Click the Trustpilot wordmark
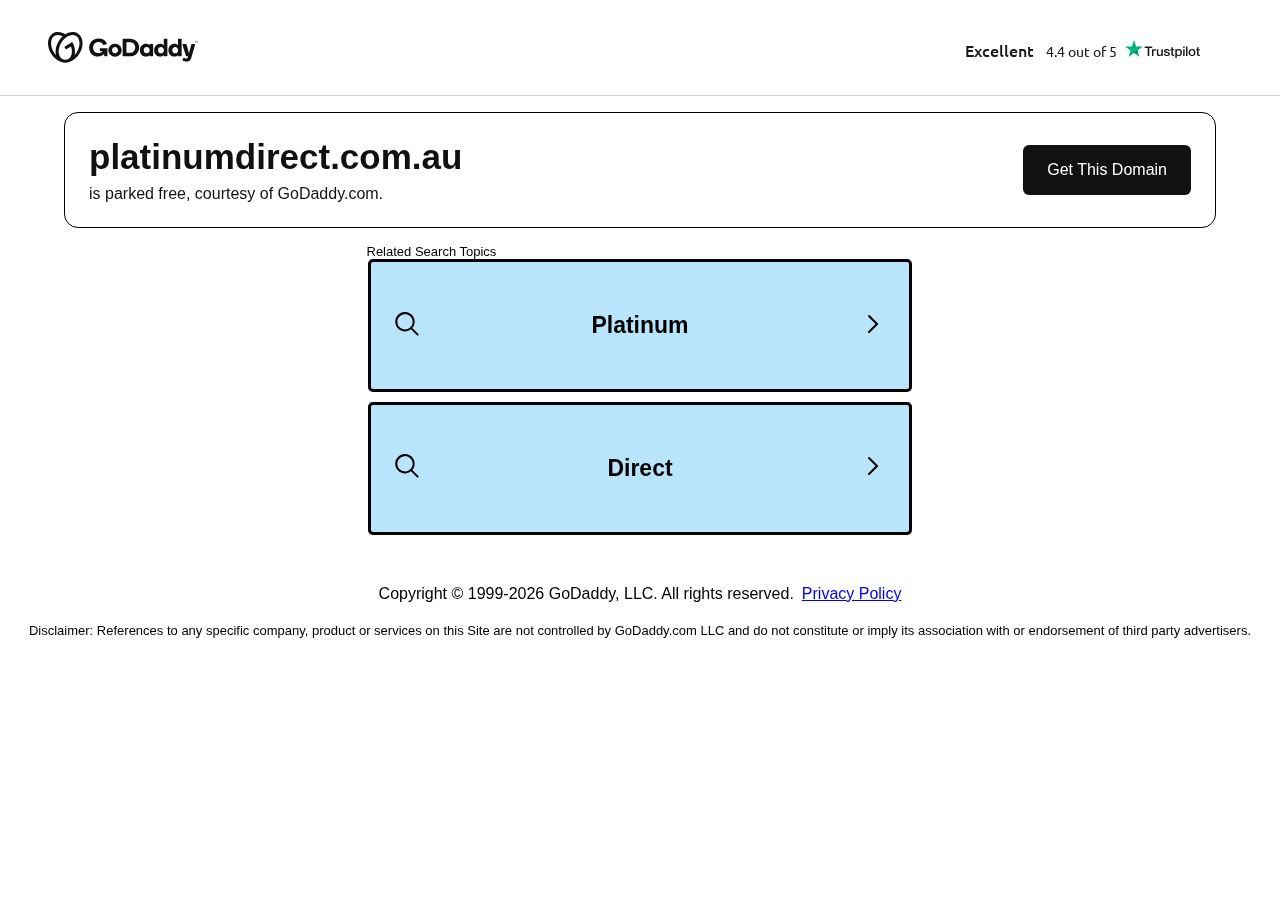Viewport: 1280px width, 900px height. [x=1172, y=51]
